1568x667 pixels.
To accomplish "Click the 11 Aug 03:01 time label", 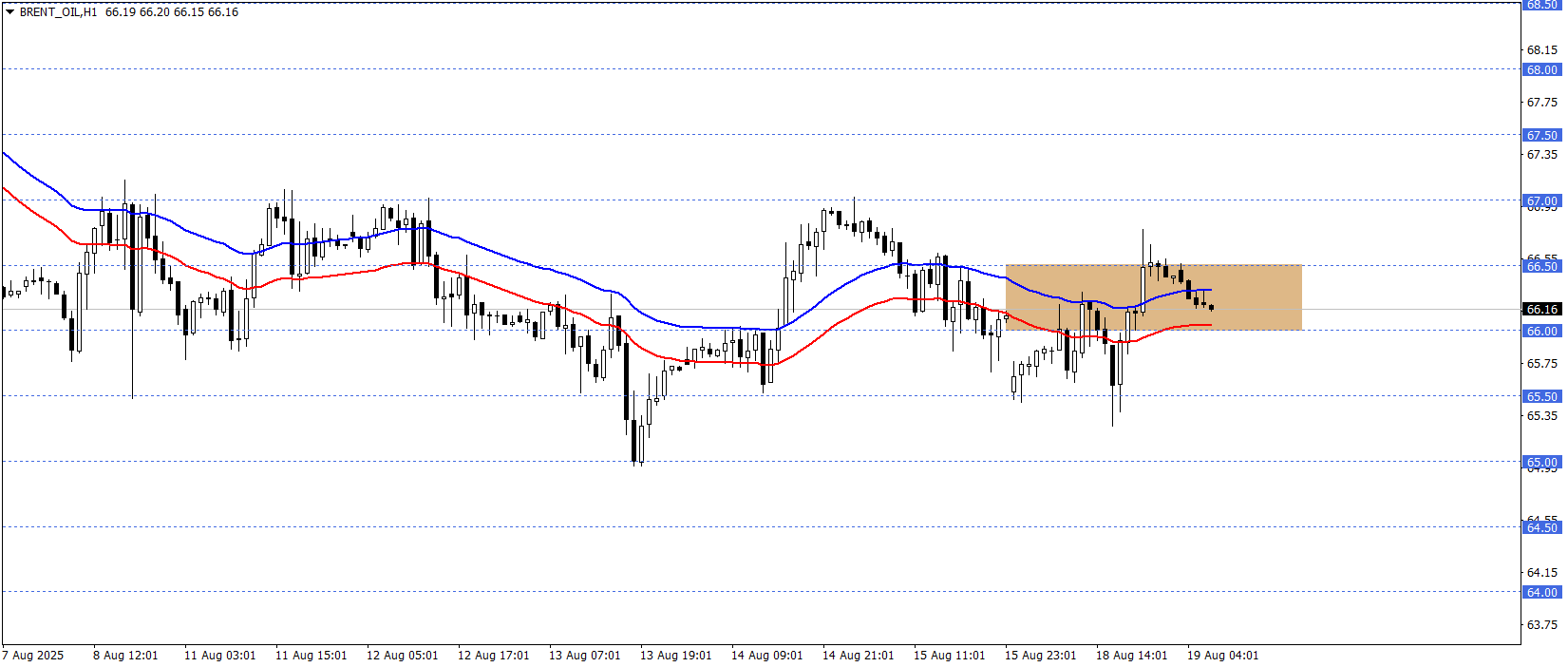I will pos(219,656).
